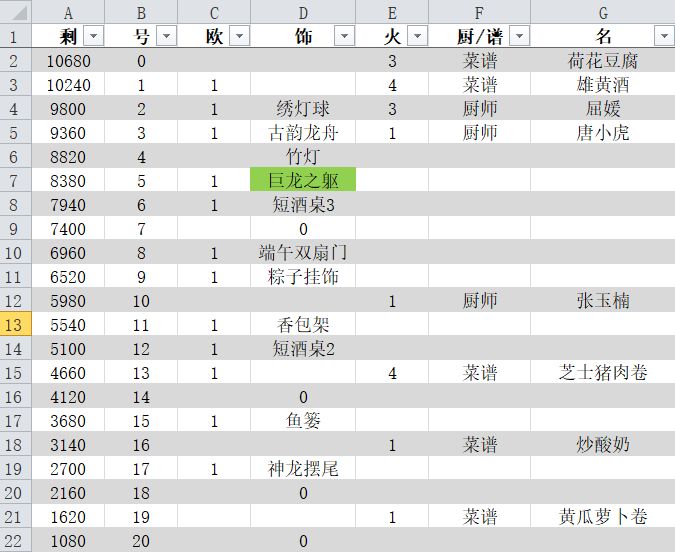
Task: Click cell with value 3680
Action: [68, 420]
